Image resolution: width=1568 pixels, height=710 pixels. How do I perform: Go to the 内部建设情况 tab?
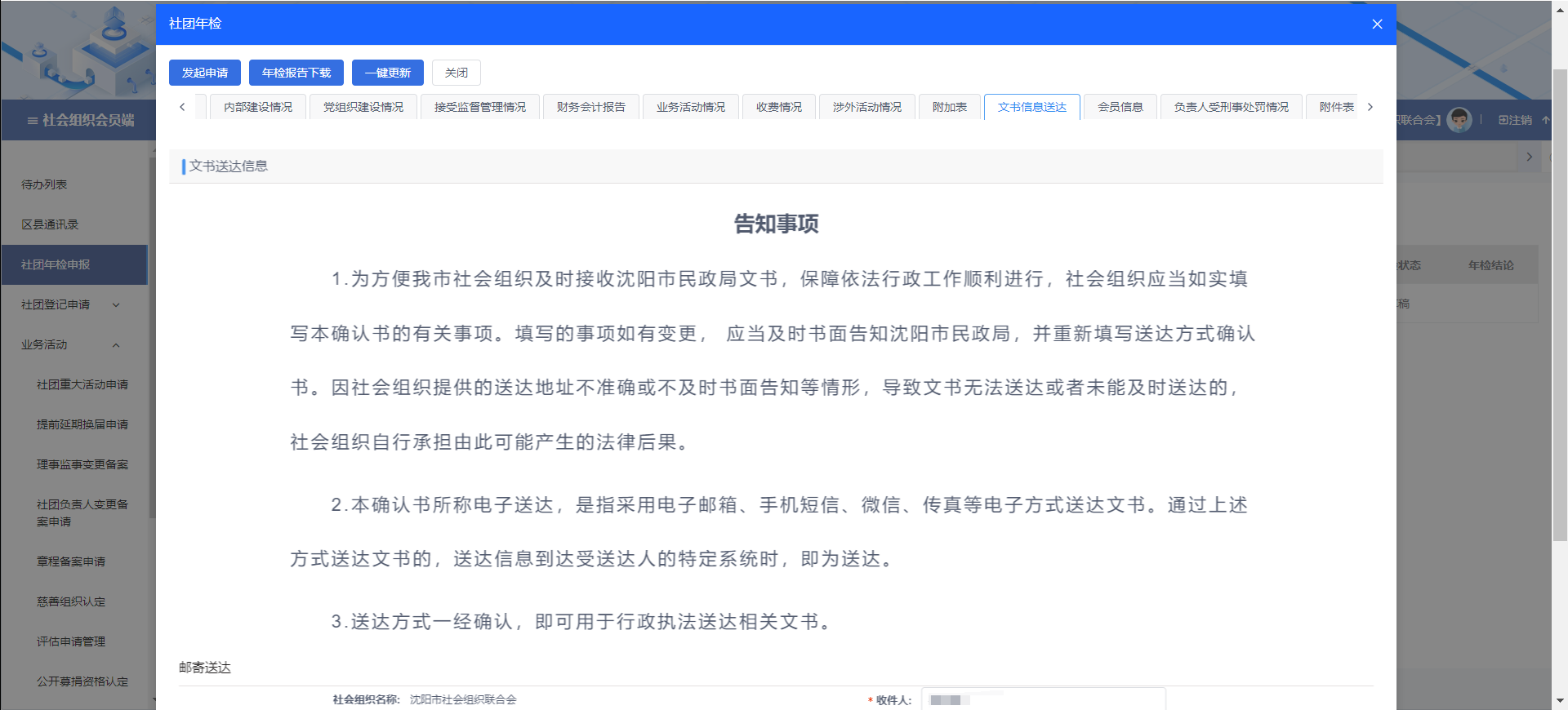[257, 107]
